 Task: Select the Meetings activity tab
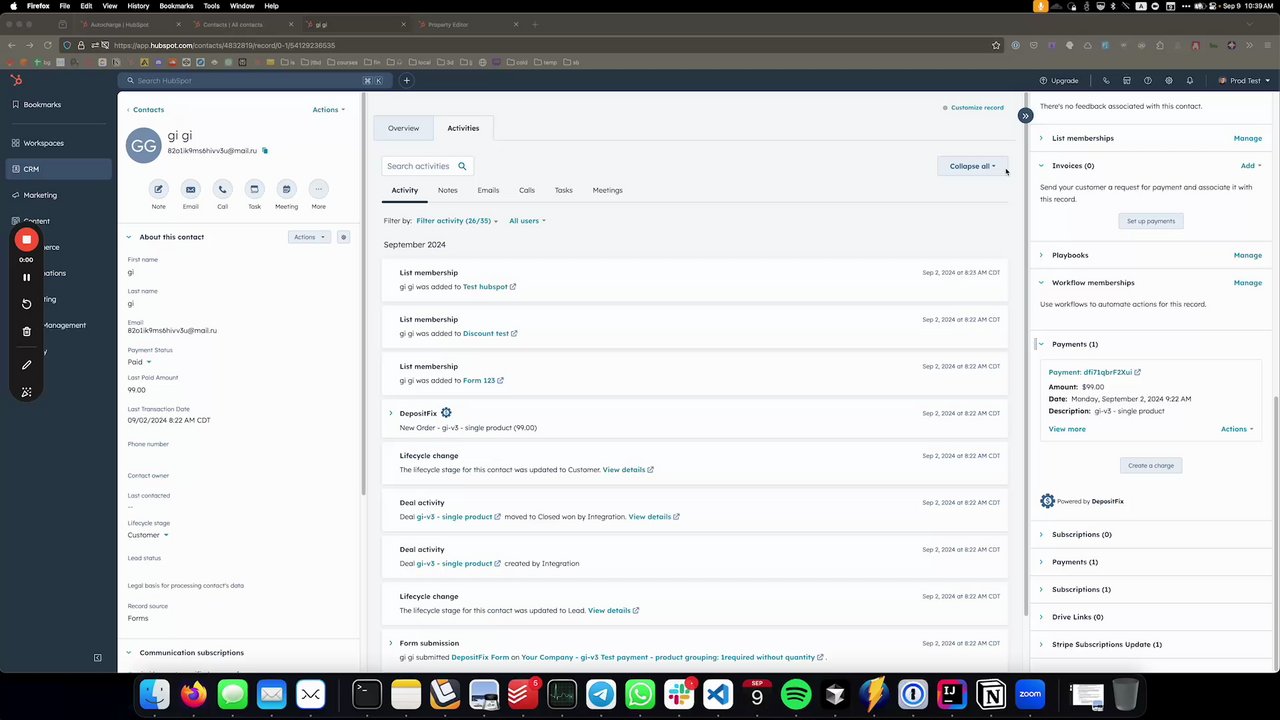(607, 190)
